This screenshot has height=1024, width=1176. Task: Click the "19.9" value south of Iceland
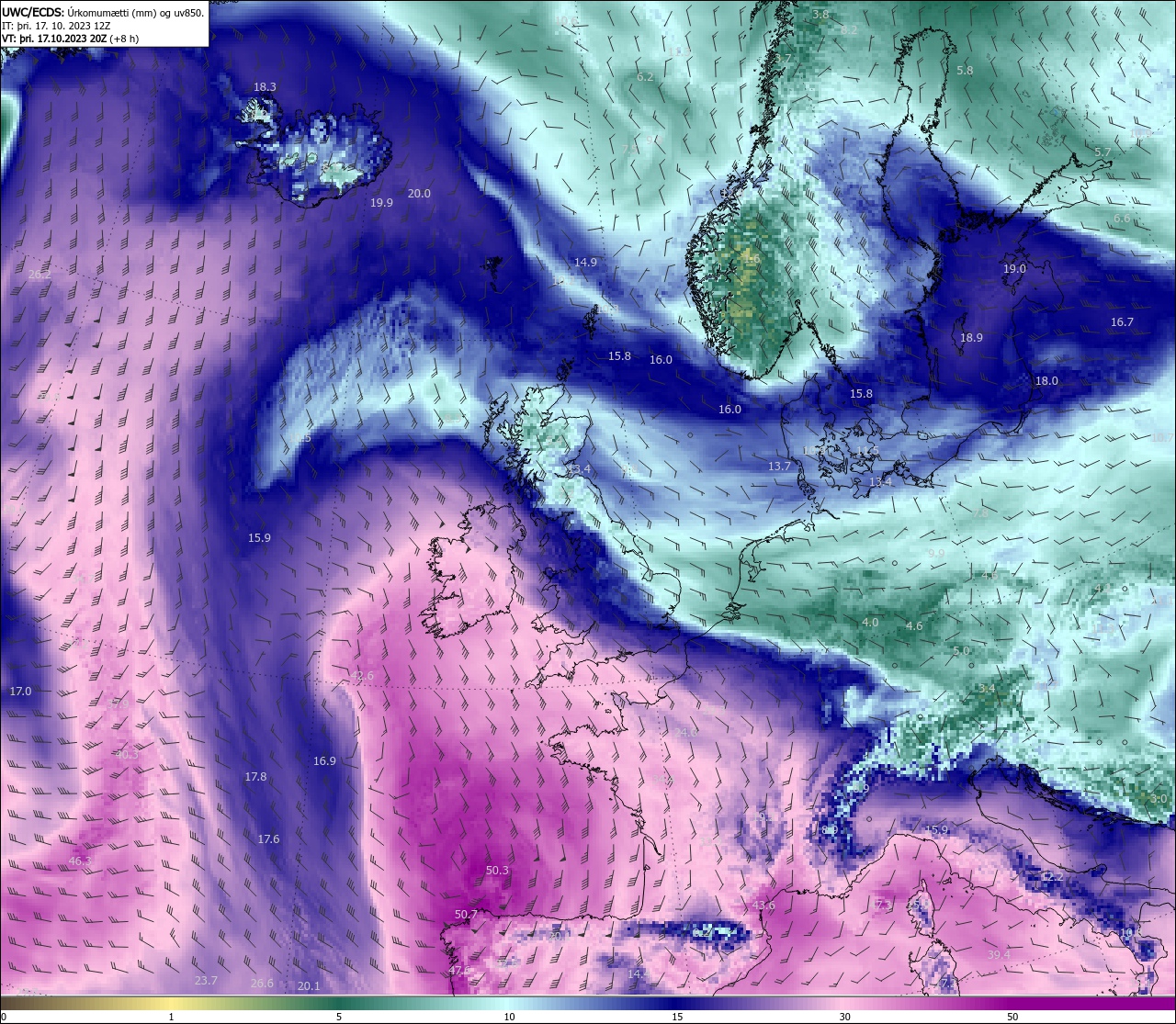[381, 203]
